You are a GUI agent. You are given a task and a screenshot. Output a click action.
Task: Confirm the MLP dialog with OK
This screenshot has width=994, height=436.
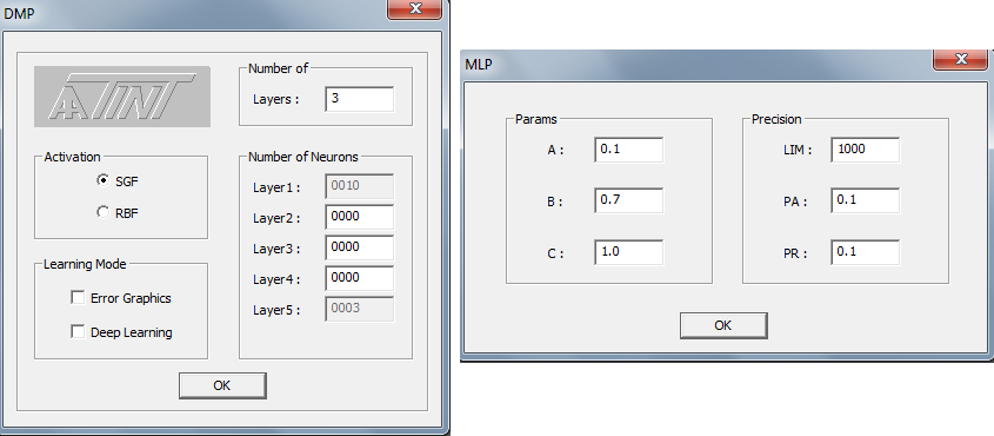coord(723,326)
